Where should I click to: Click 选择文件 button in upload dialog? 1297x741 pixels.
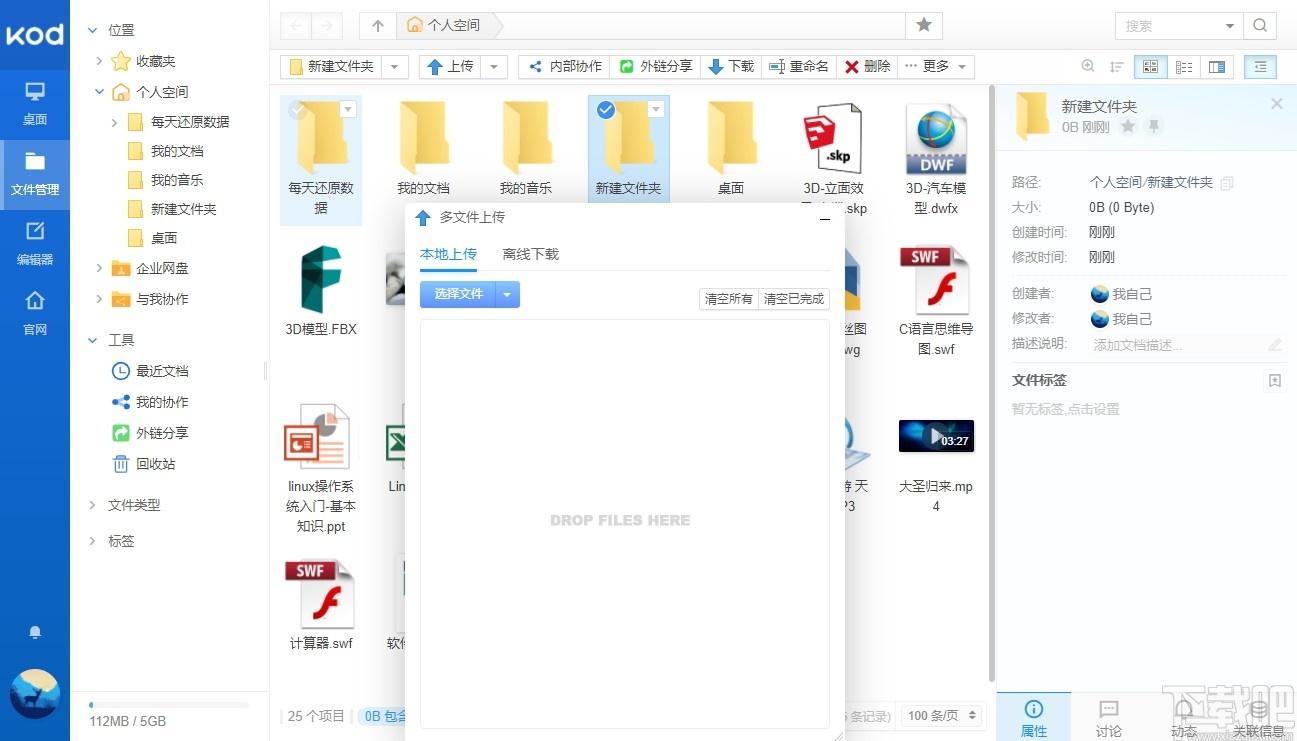coord(458,295)
